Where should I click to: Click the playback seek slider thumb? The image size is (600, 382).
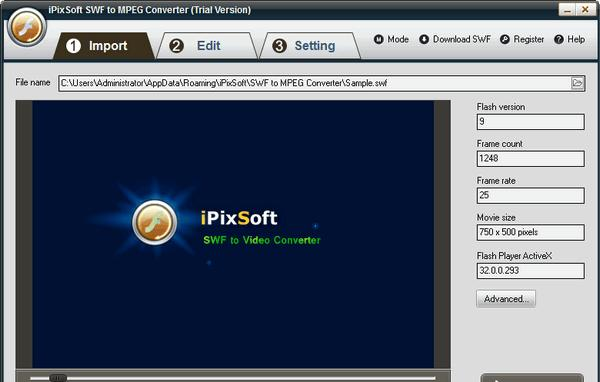tap(58, 378)
